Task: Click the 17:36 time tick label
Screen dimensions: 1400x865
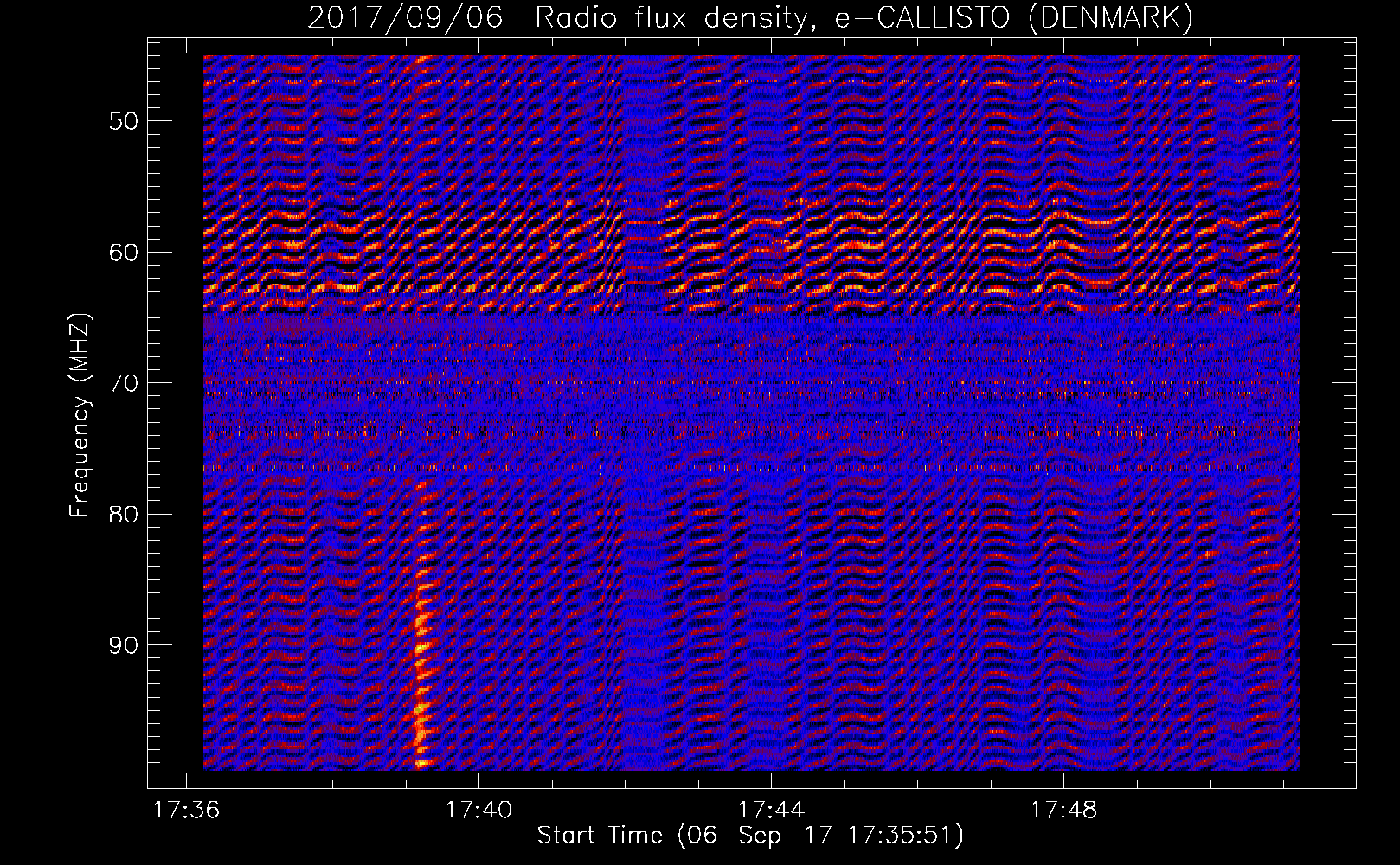Action: pyautogui.click(x=186, y=811)
